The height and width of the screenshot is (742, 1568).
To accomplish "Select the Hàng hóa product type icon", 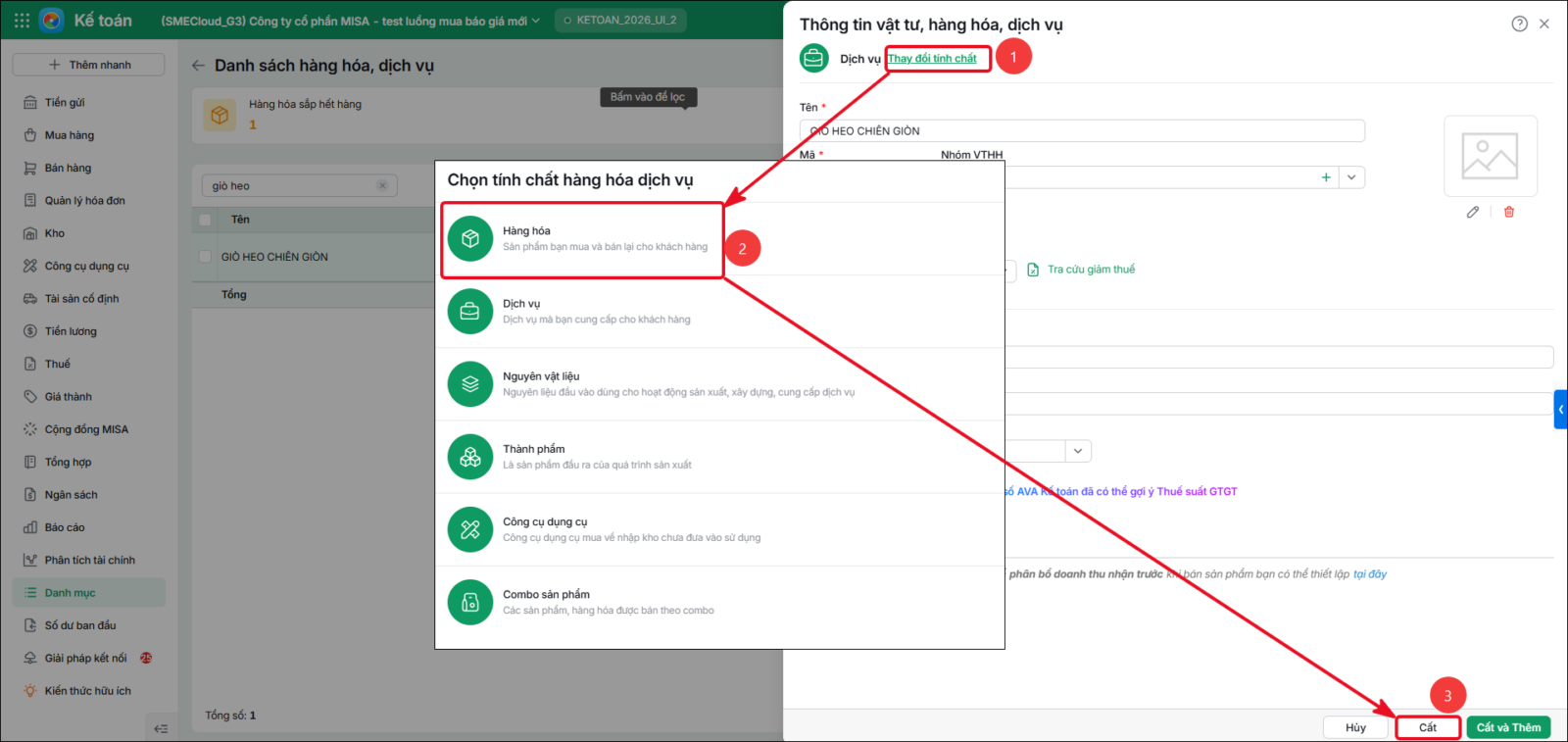I will tap(470, 239).
